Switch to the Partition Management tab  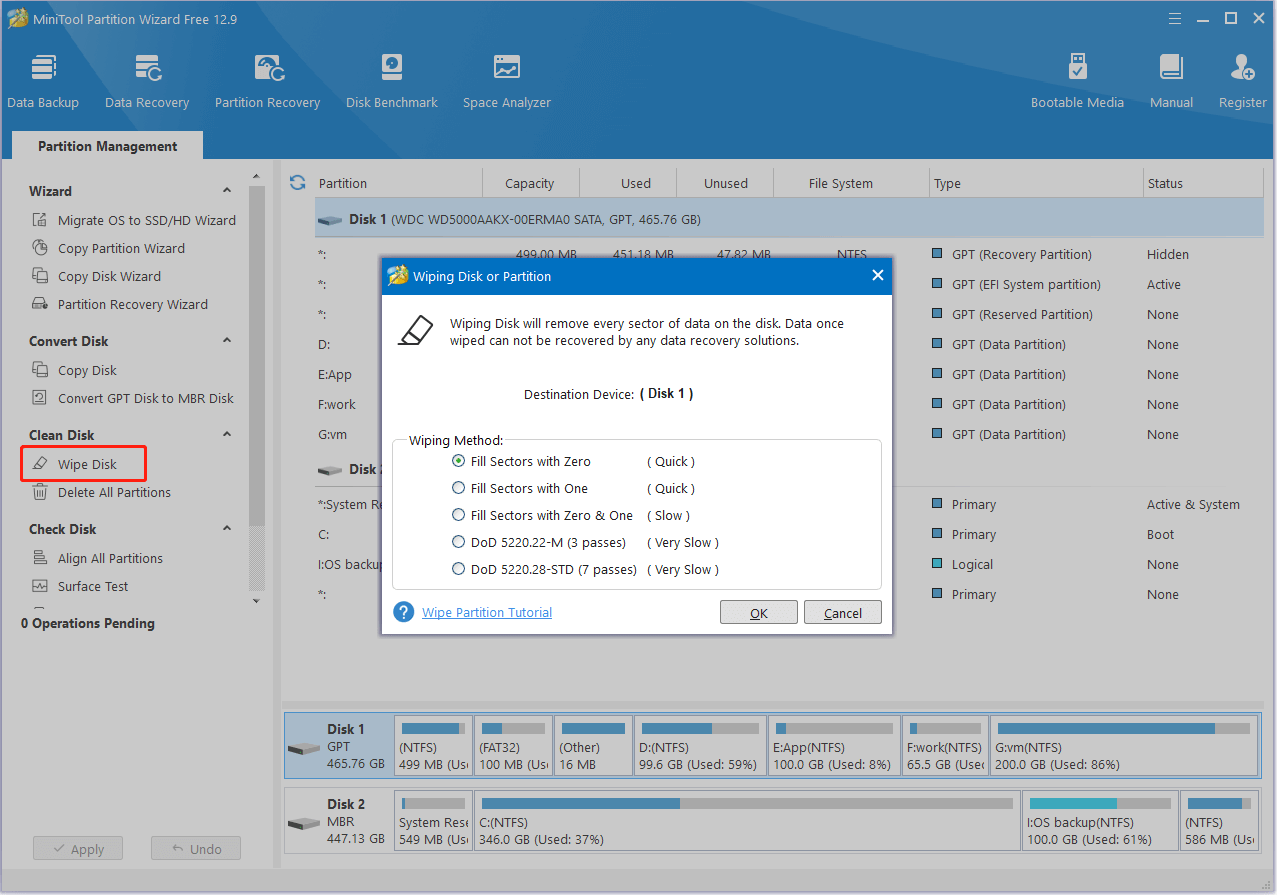106,146
